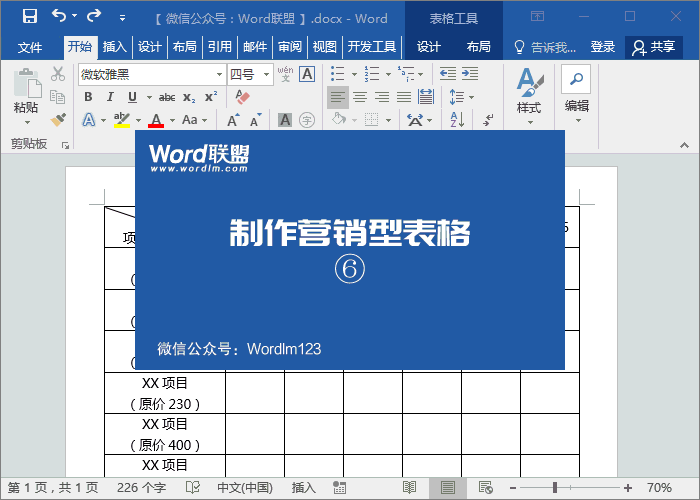Click justify alignment icon
Image resolution: width=700 pixels, height=500 pixels.
click(x=404, y=97)
